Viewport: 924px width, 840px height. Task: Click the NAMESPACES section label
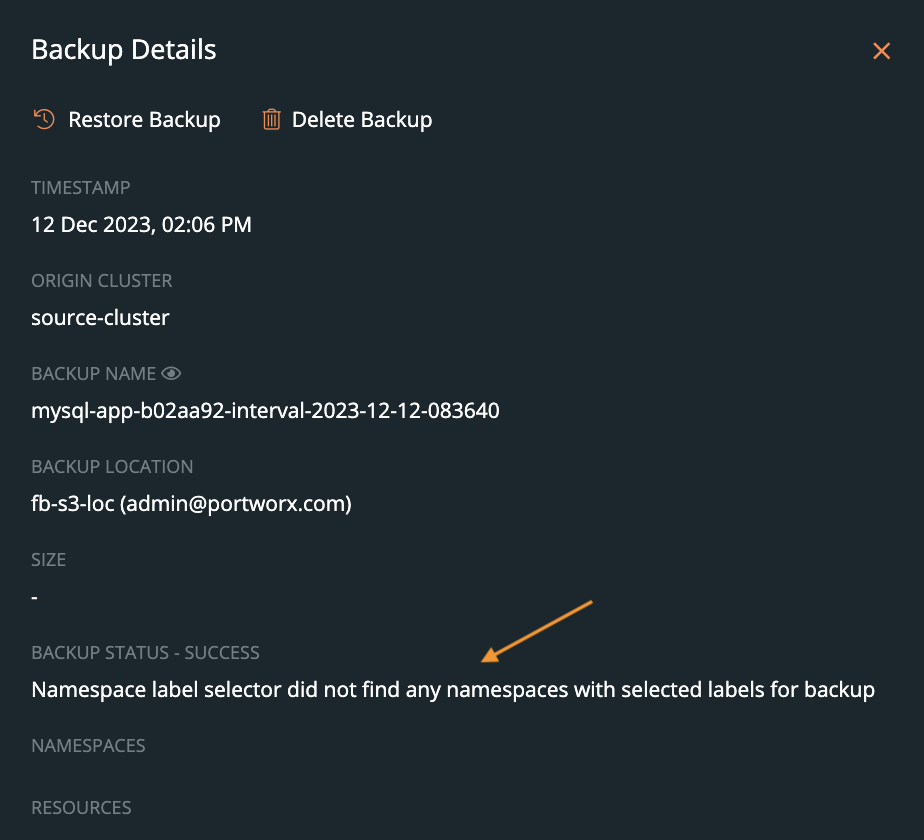pos(88,746)
